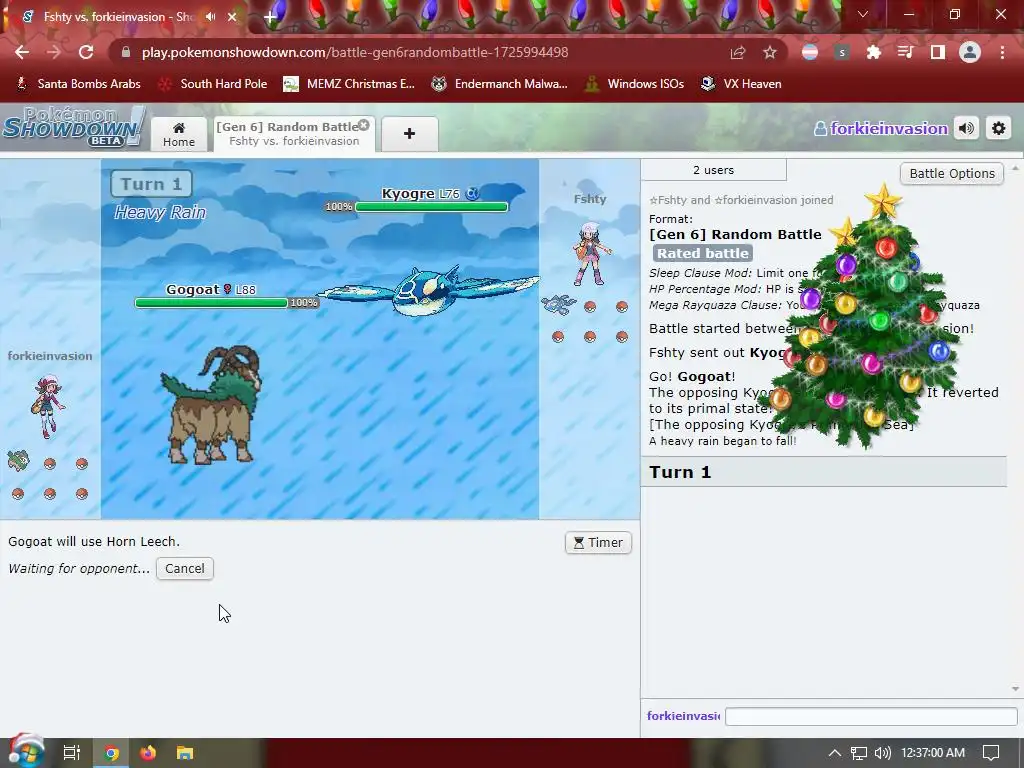The image size is (1024, 768).
Task: Click the Kyogre team icon under Fshty
Action: click(x=559, y=304)
